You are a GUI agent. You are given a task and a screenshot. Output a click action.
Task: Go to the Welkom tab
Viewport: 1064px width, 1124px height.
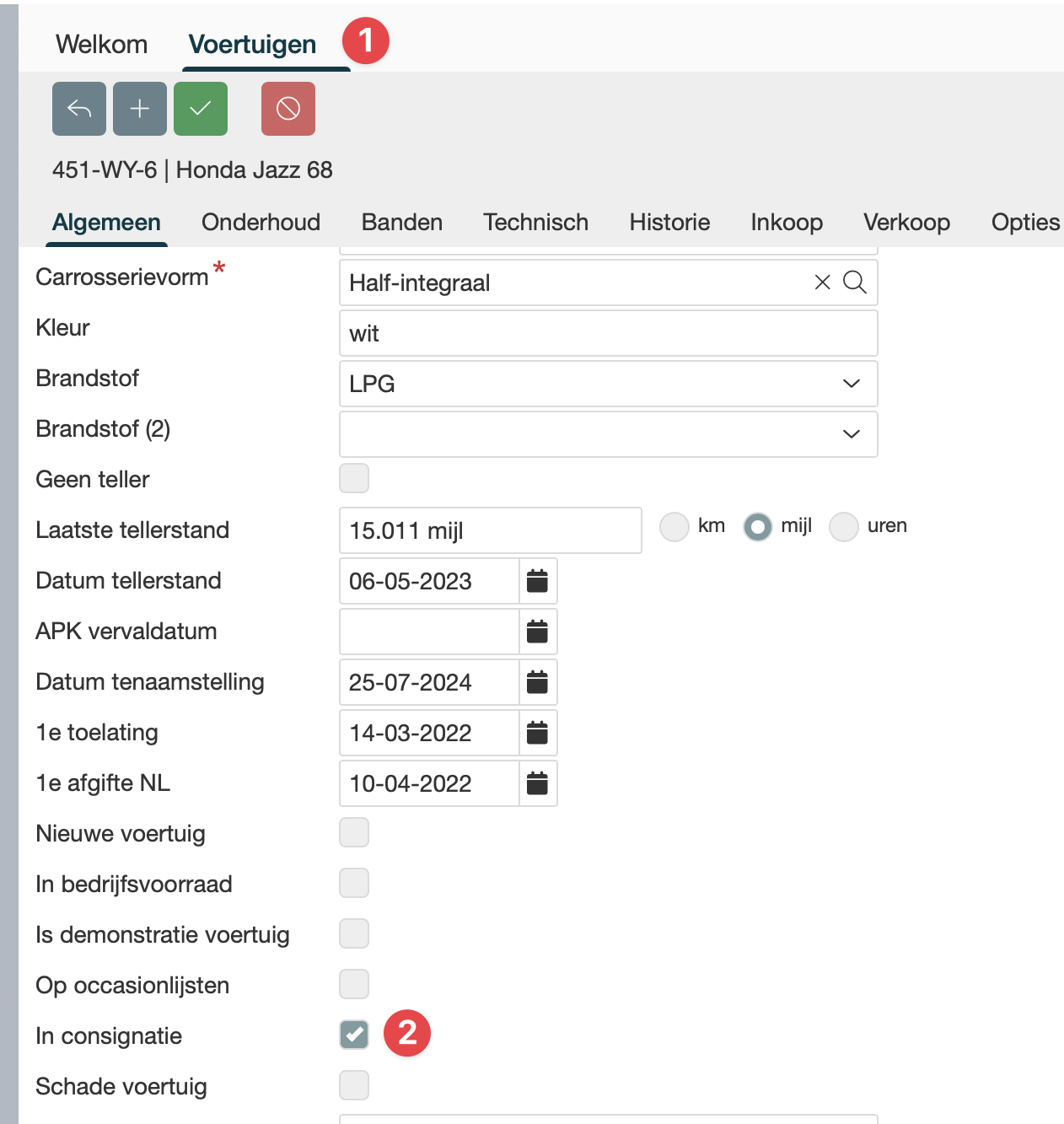[x=101, y=44]
